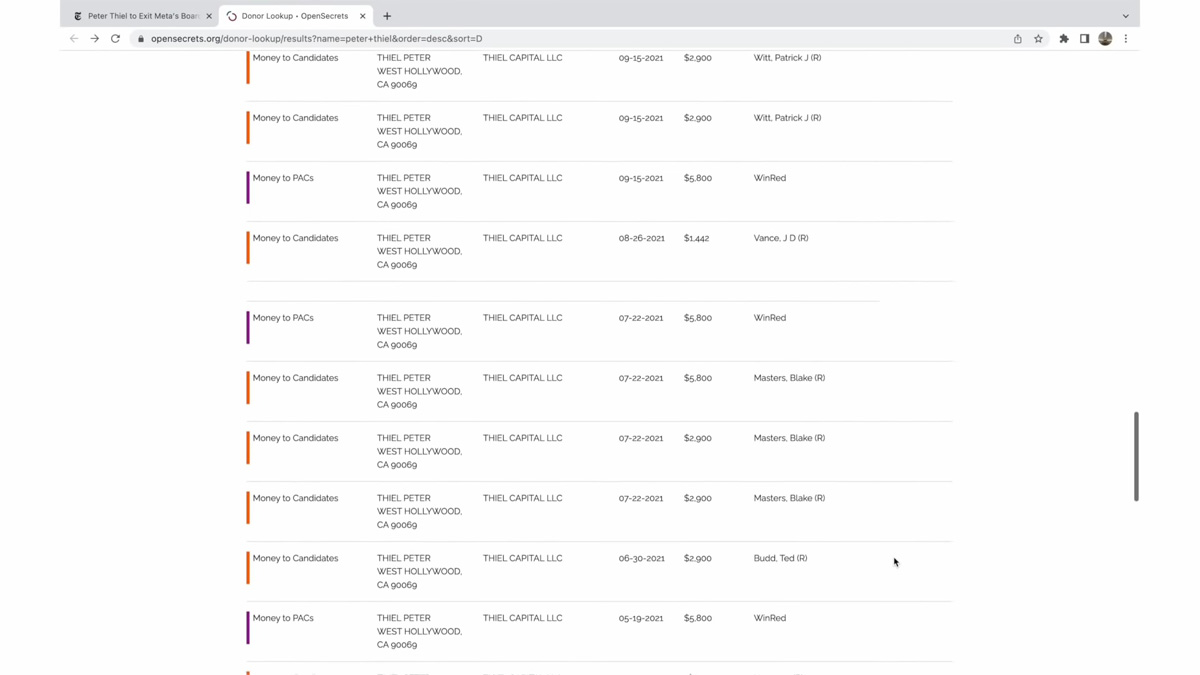Click $2,900 amount in Budd, Ted row
Screen dimensions: 1200x675
(698, 558)
